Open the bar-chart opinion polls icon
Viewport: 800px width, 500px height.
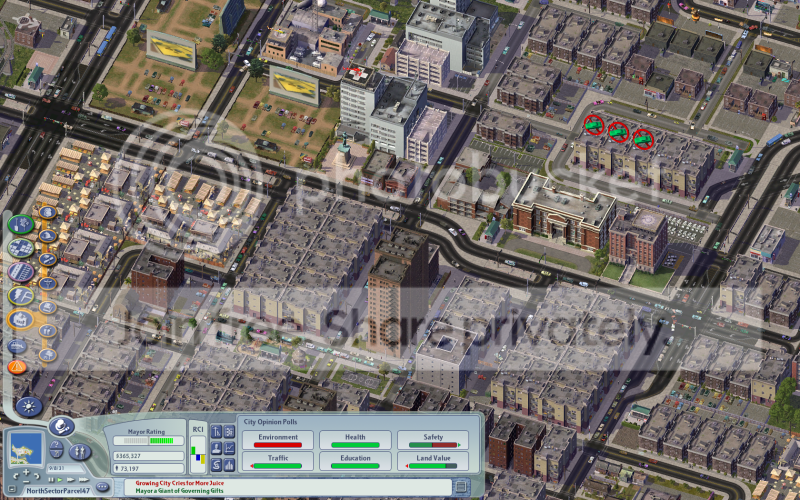[229, 465]
